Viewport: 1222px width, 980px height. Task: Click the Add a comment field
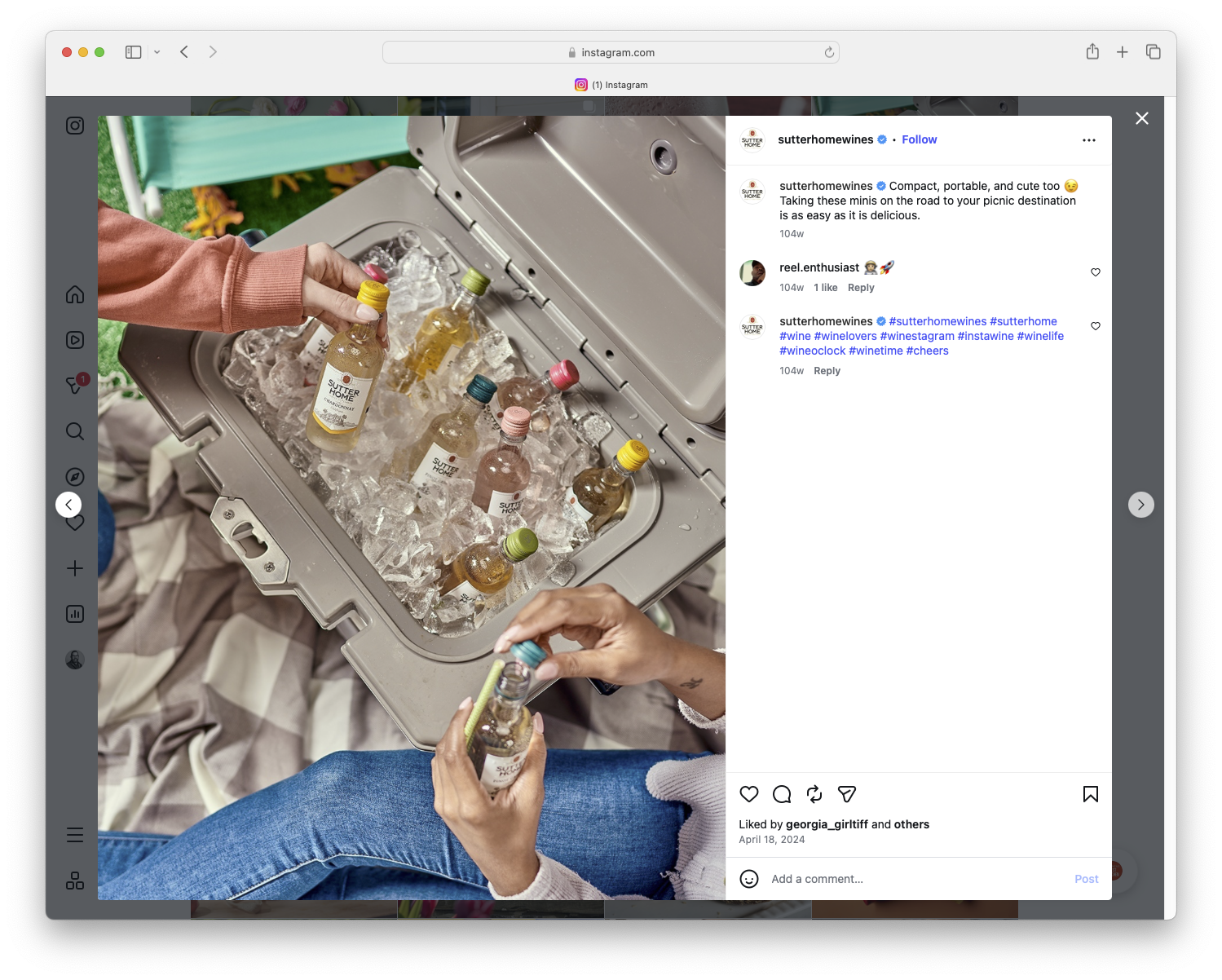click(817, 879)
